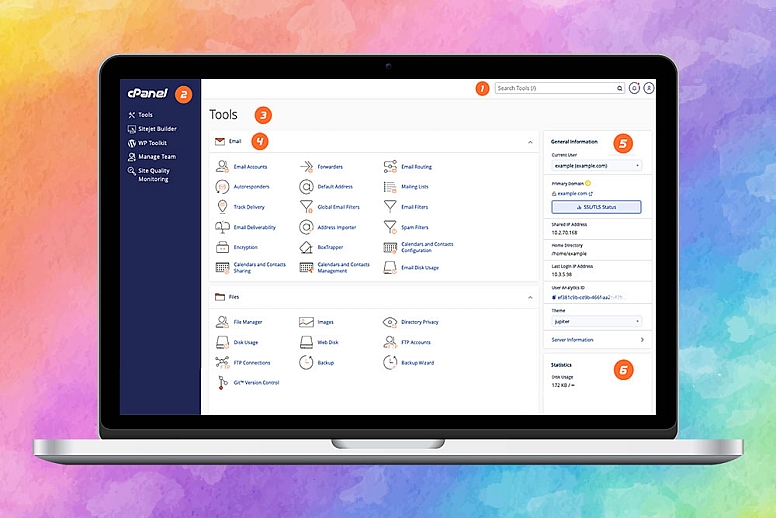This screenshot has width=776, height=518.
Task: Open Calendars and Contacts Configuration icon
Action: pos(390,247)
